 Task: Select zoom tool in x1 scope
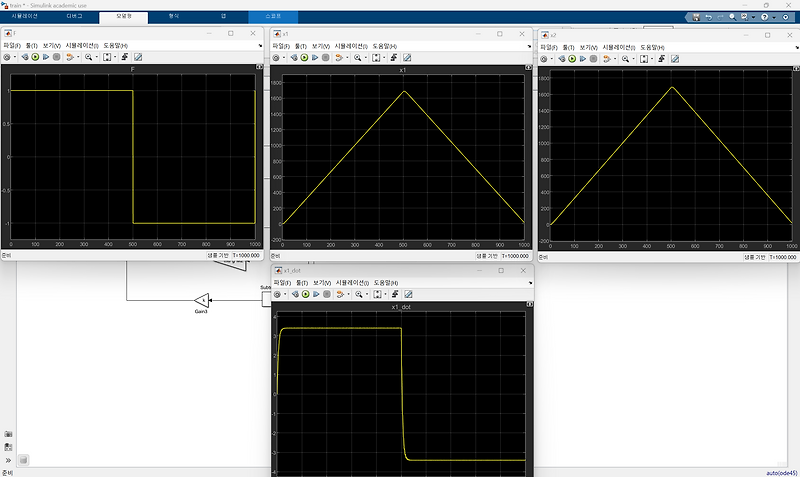point(358,58)
